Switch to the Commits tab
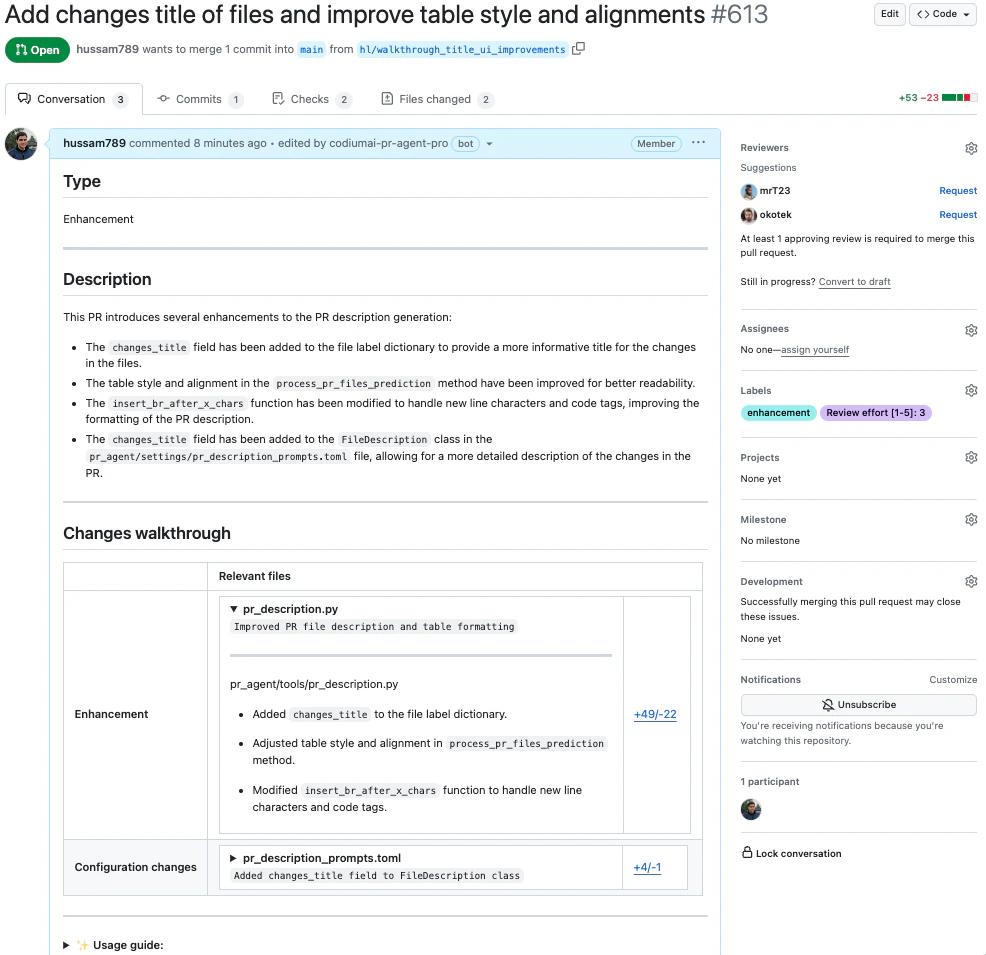Screen dimensions: 986x955 tap(200, 99)
